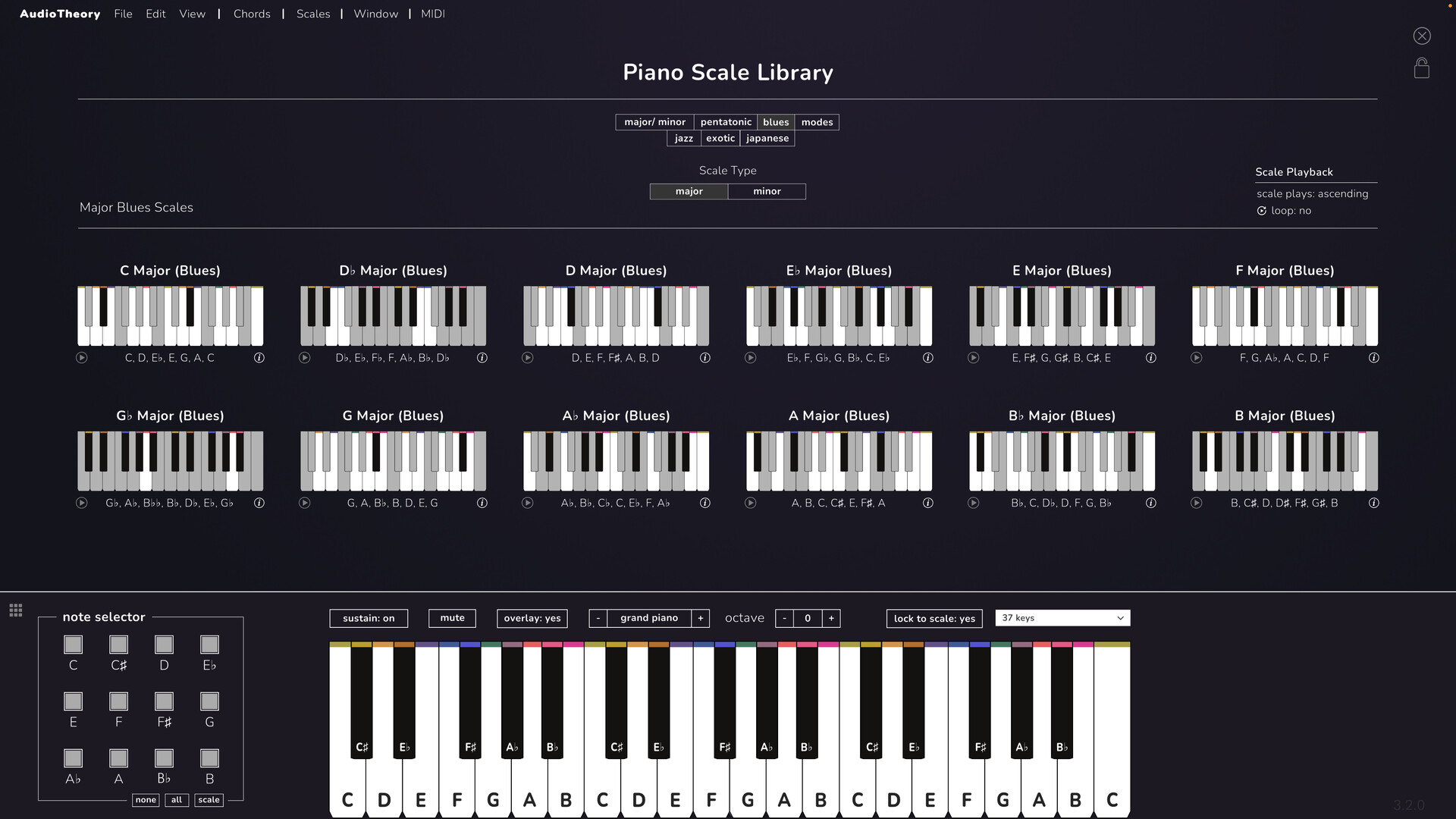
Task: Check the C note box
Action: pos(73,645)
